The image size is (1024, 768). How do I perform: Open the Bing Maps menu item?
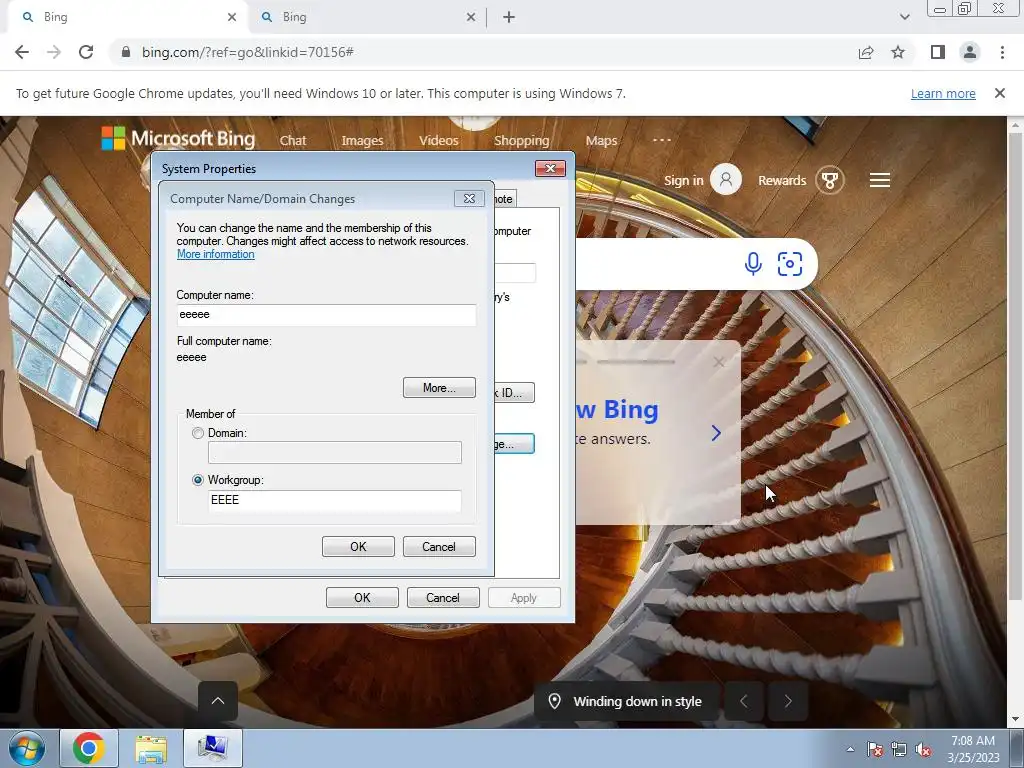(x=601, y=140)
